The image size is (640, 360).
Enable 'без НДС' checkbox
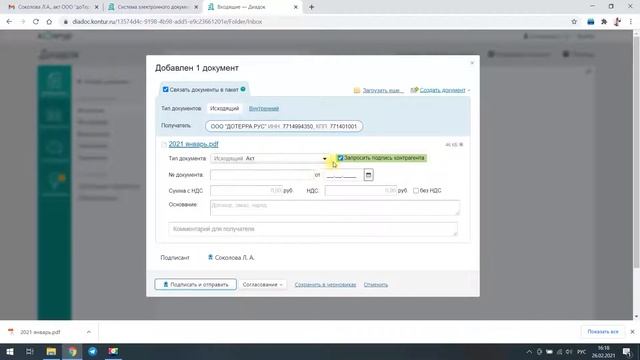click(416, 191)
